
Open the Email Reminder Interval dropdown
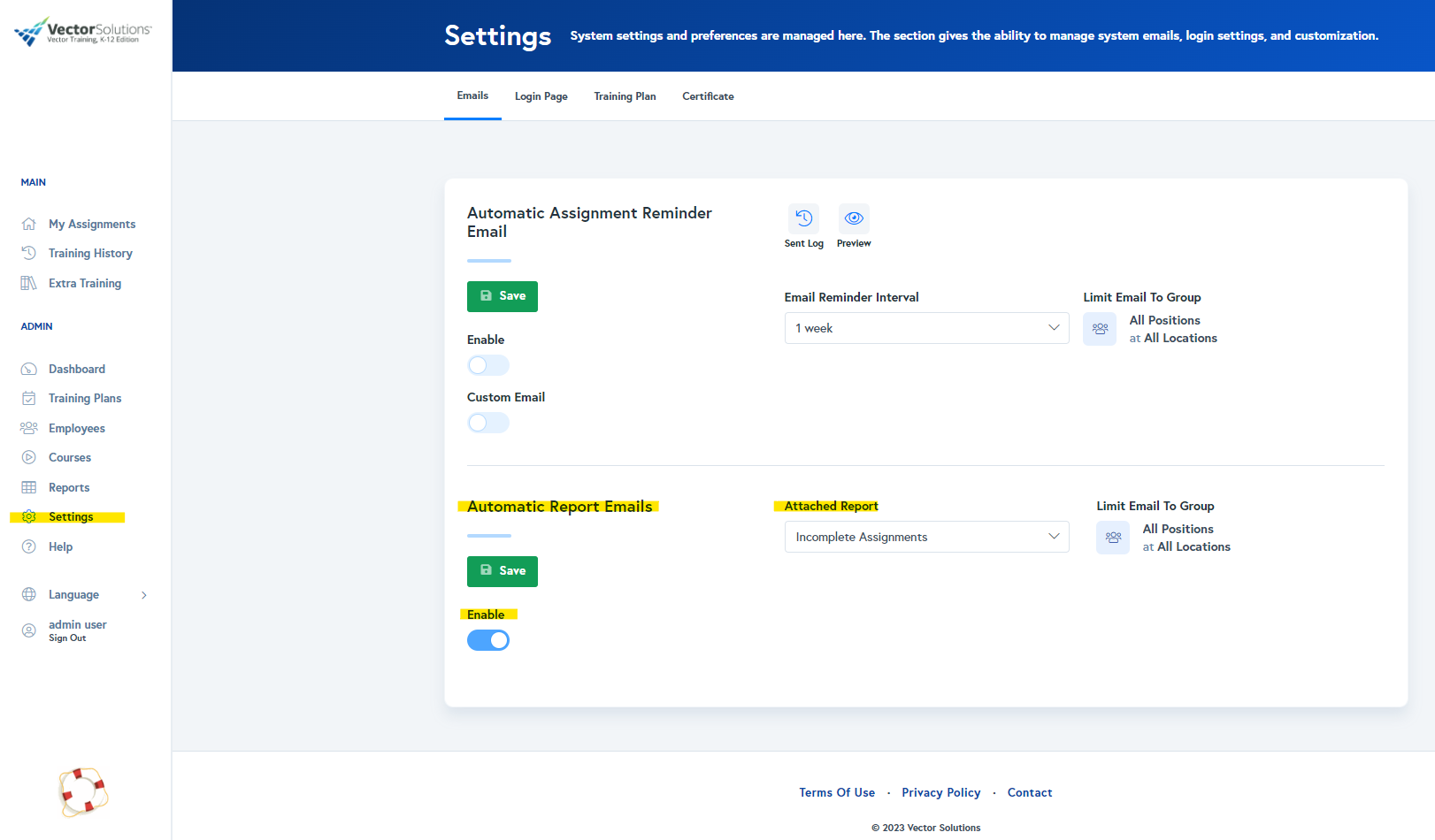[x=926, y=328]
